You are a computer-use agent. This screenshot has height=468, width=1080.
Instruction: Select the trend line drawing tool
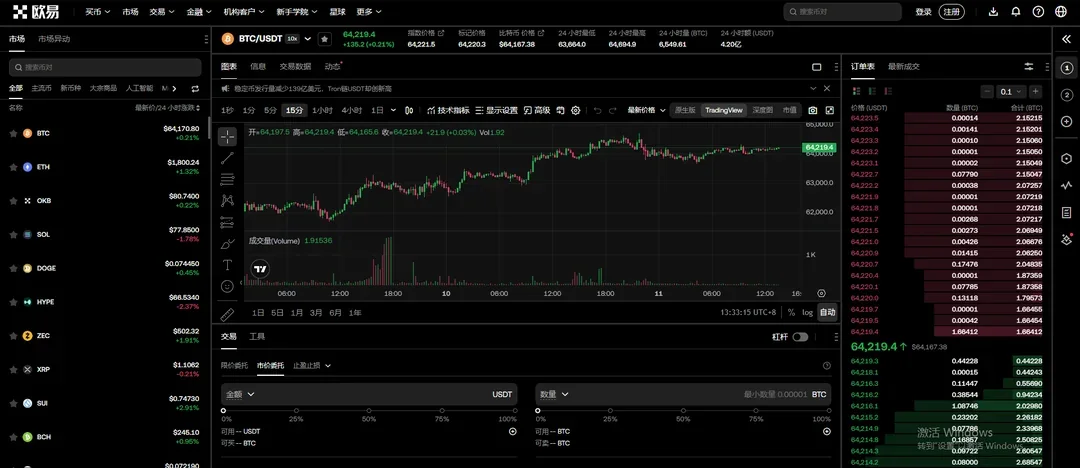click(227, 158)
